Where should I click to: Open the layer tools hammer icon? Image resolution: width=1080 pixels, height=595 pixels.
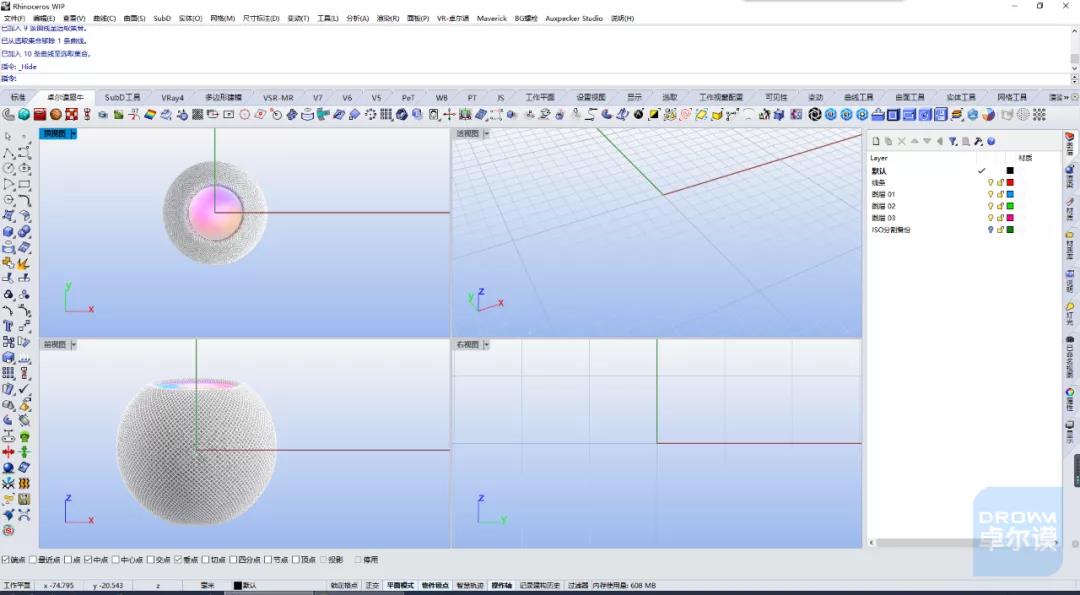coord(978,141)
